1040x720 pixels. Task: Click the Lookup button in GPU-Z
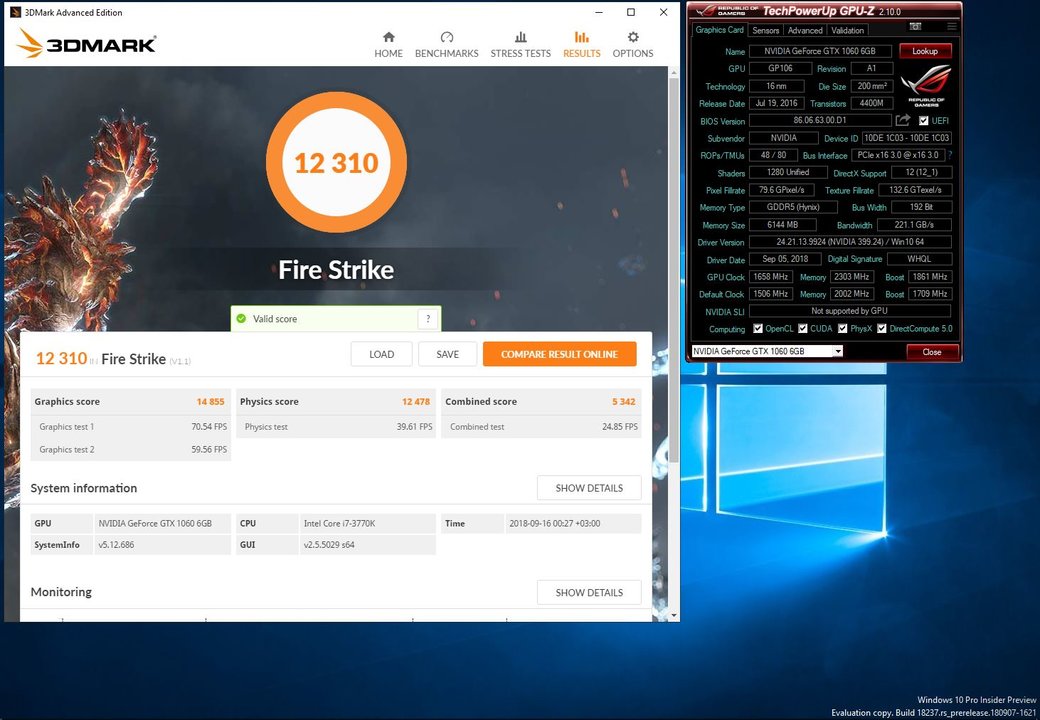[x=925, y=51]
